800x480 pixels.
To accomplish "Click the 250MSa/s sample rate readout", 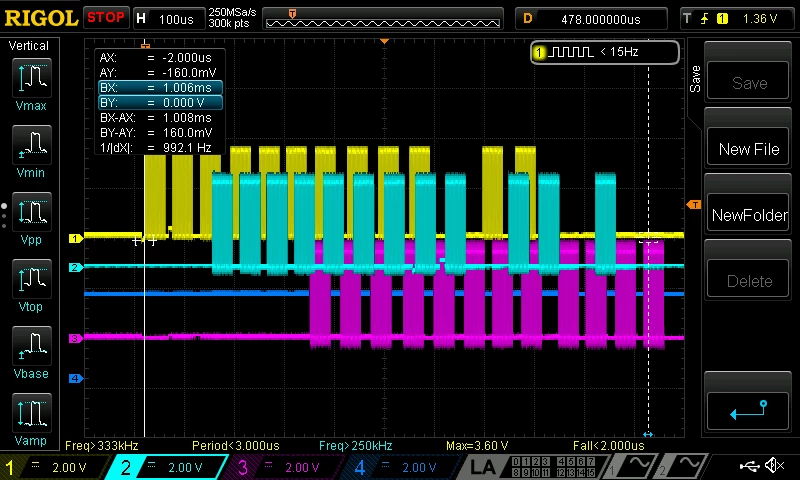I will [232, 12].
